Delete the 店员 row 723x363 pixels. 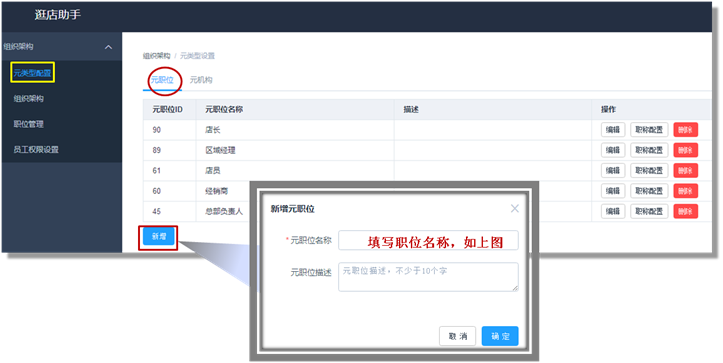coord(686,170)
